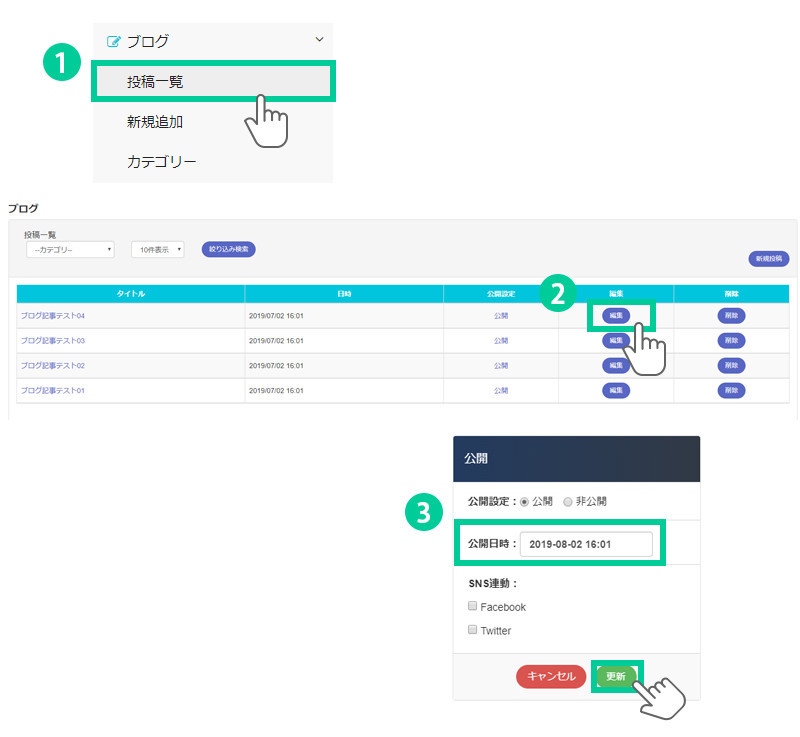Open the カテゴリー filter dropdown

pos(70,249)
